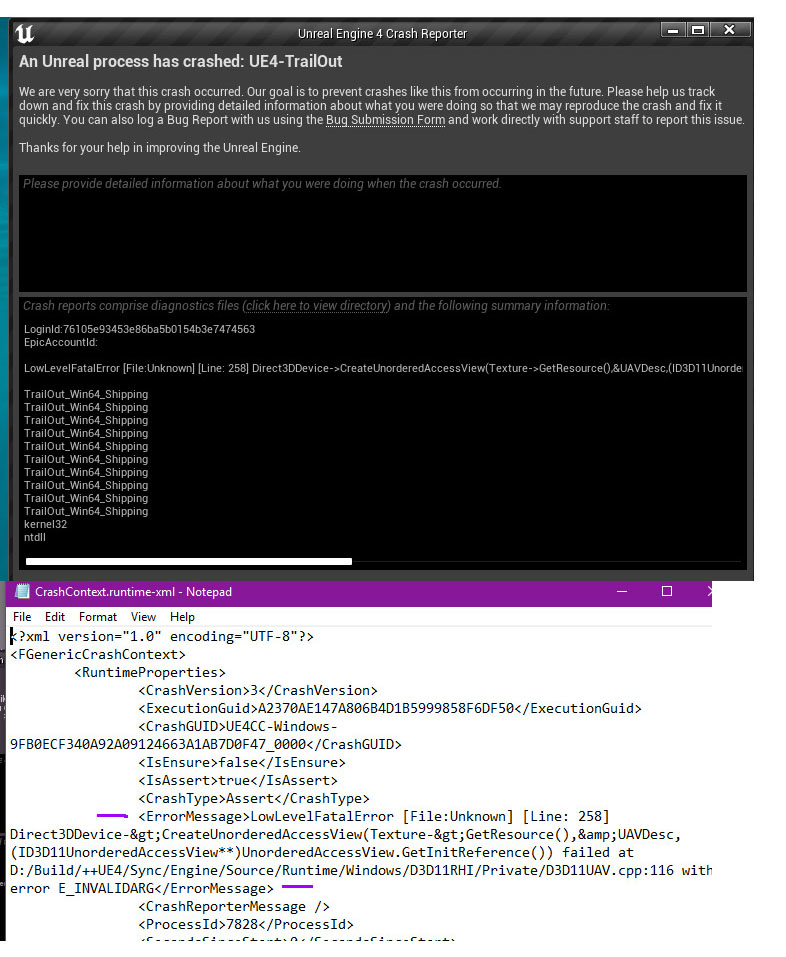Click the horizontal scrollbar thumb in crash summary
Screen dimensions: 786x957
coord(189,562)
